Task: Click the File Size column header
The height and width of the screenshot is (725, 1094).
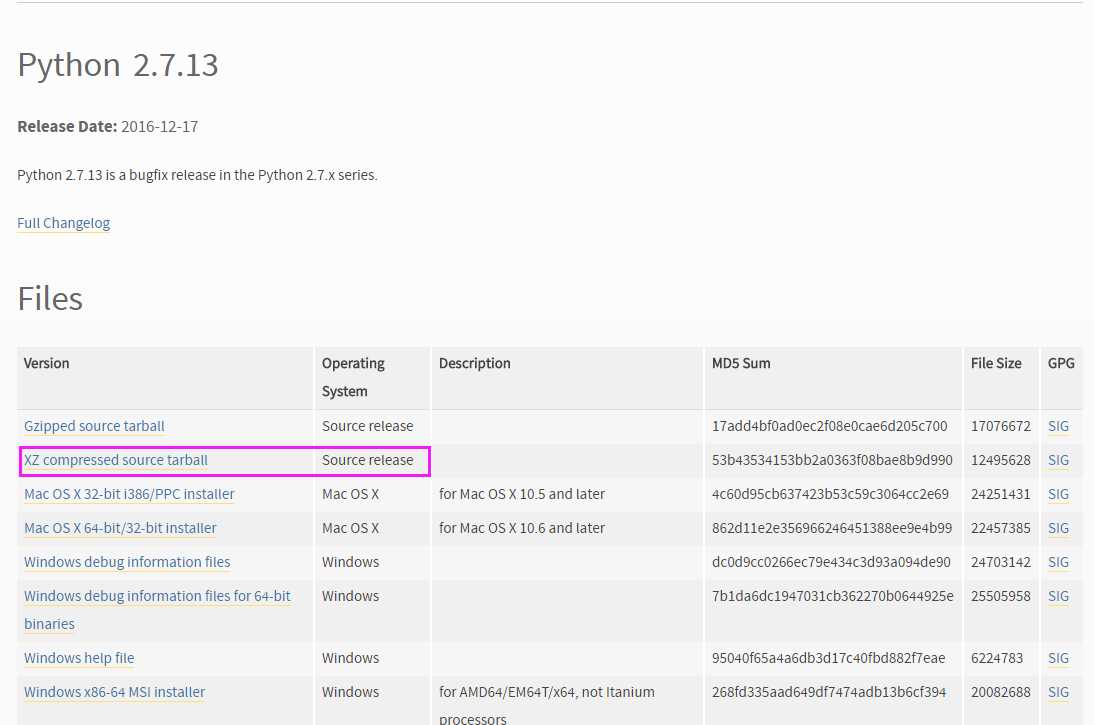Action: point(996,364)
